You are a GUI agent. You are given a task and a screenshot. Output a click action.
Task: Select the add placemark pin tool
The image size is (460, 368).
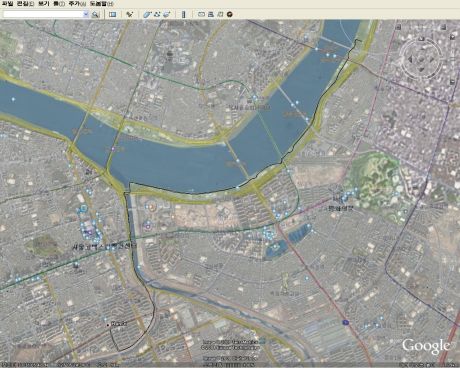point(130,14)
